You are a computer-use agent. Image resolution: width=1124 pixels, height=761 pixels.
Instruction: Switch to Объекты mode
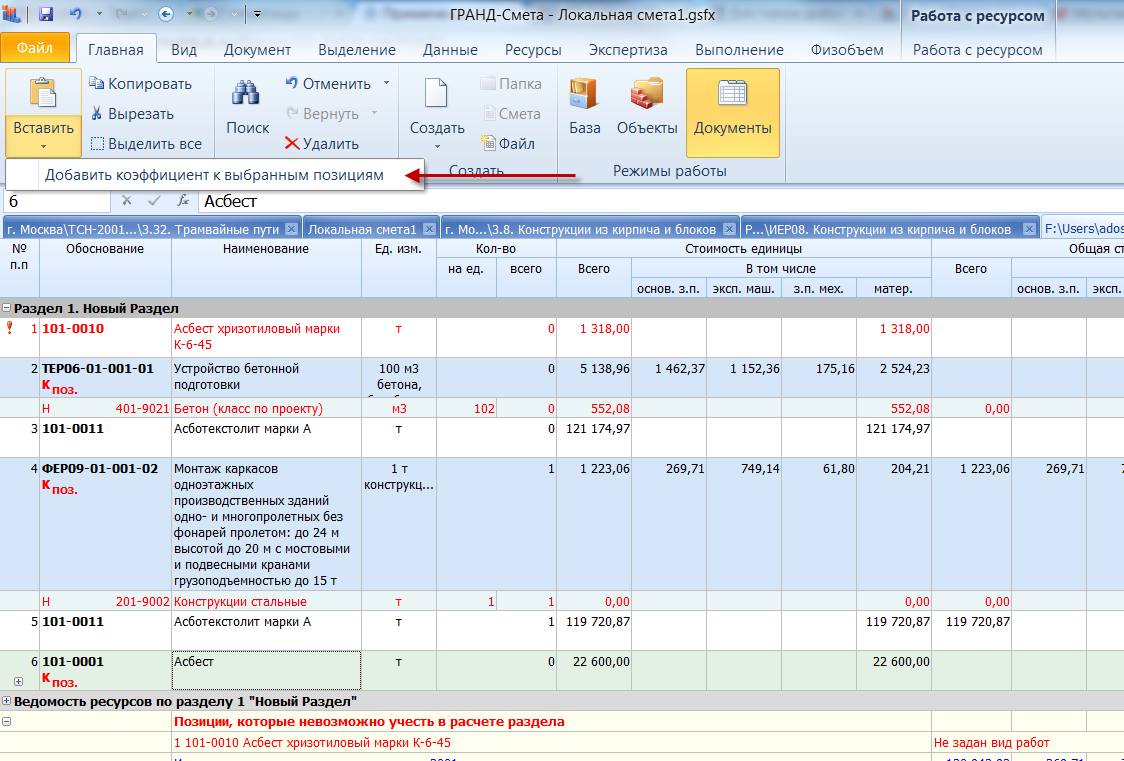(647, 107)
